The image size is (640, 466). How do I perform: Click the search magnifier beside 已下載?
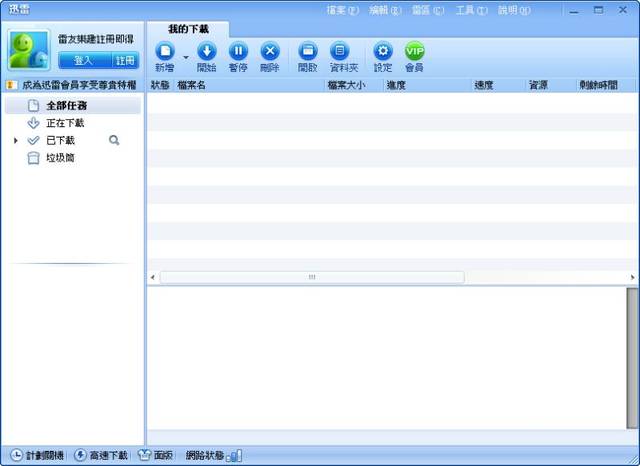pyautogui.click(x=114, y=141)
